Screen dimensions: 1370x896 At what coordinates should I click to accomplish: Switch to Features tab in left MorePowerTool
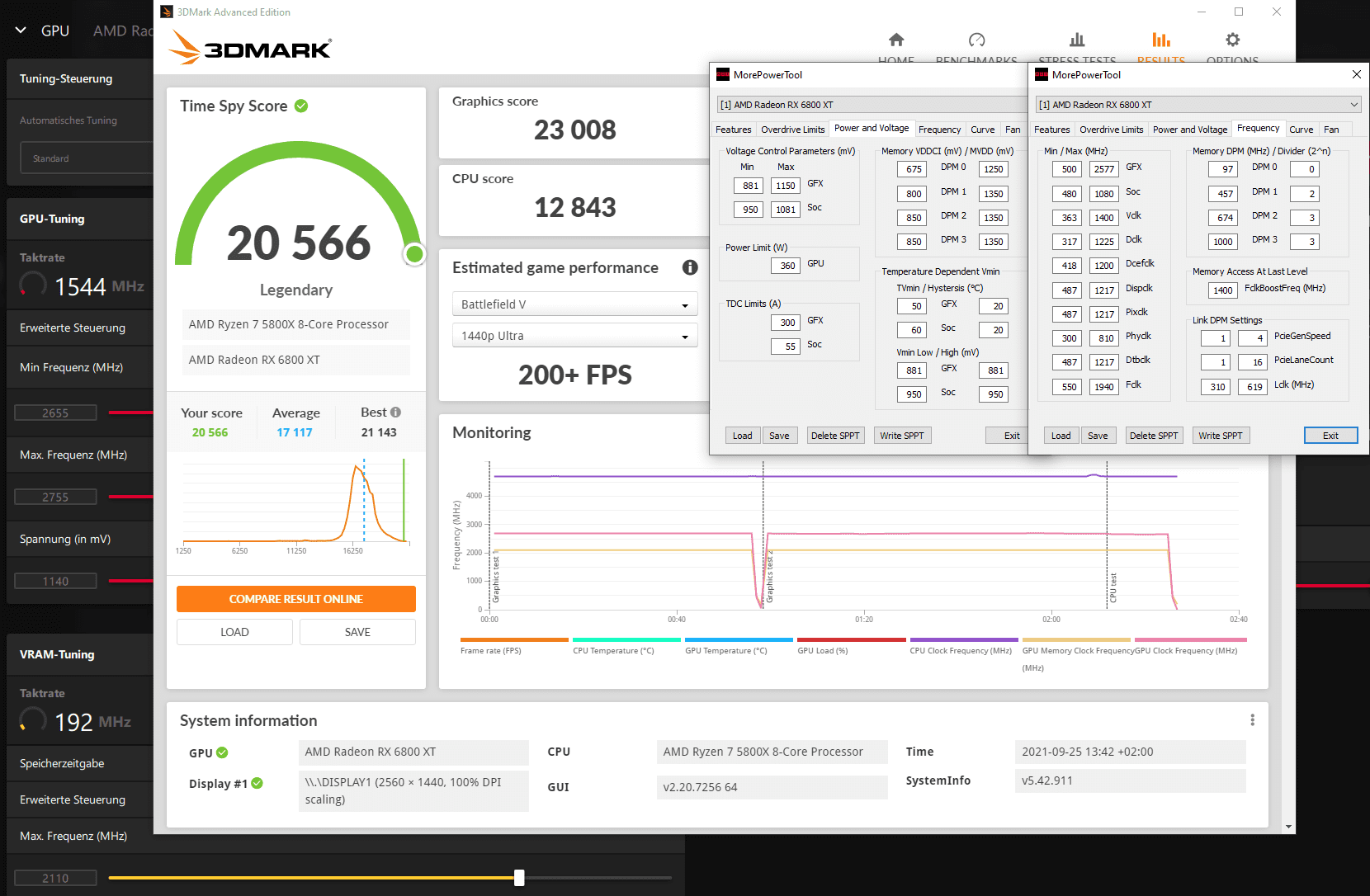tap(734, 130)
